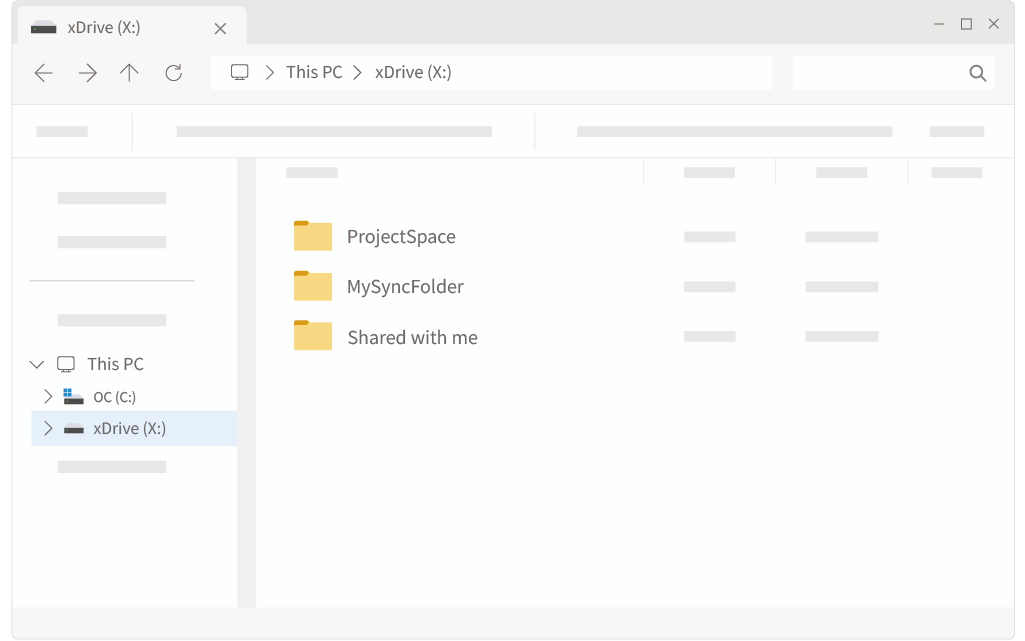Image resolution: width=1025 pixels, height=641 pixels.
Task: Select the MySyncFolder folder icon
Action: coord(312,286)
